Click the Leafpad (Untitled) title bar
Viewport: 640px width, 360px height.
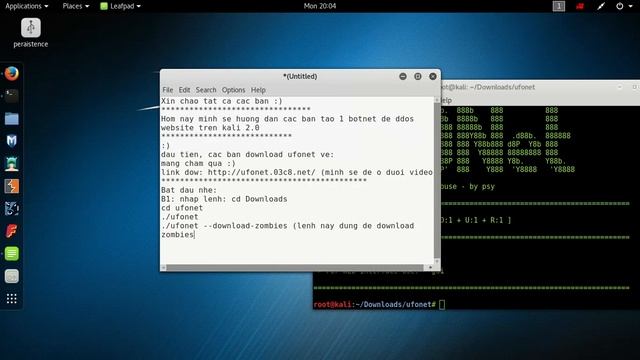[x=300, y=76]
